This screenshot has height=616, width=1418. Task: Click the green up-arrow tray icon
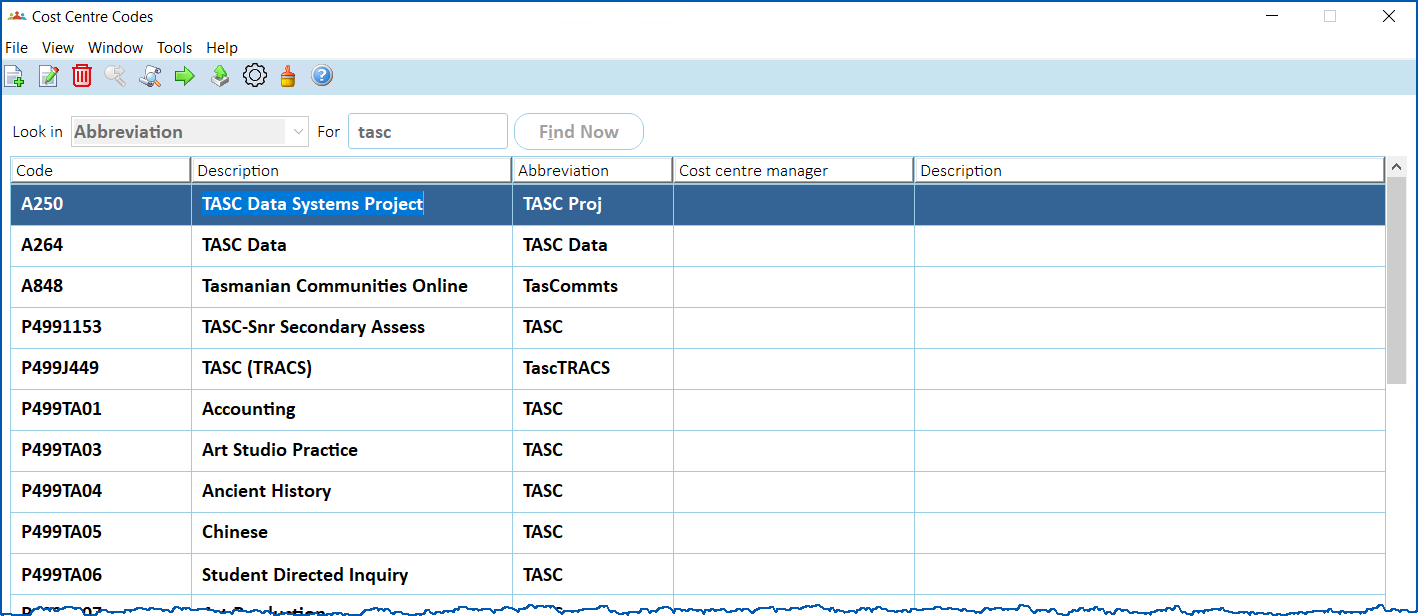click(x=220, y=76)
